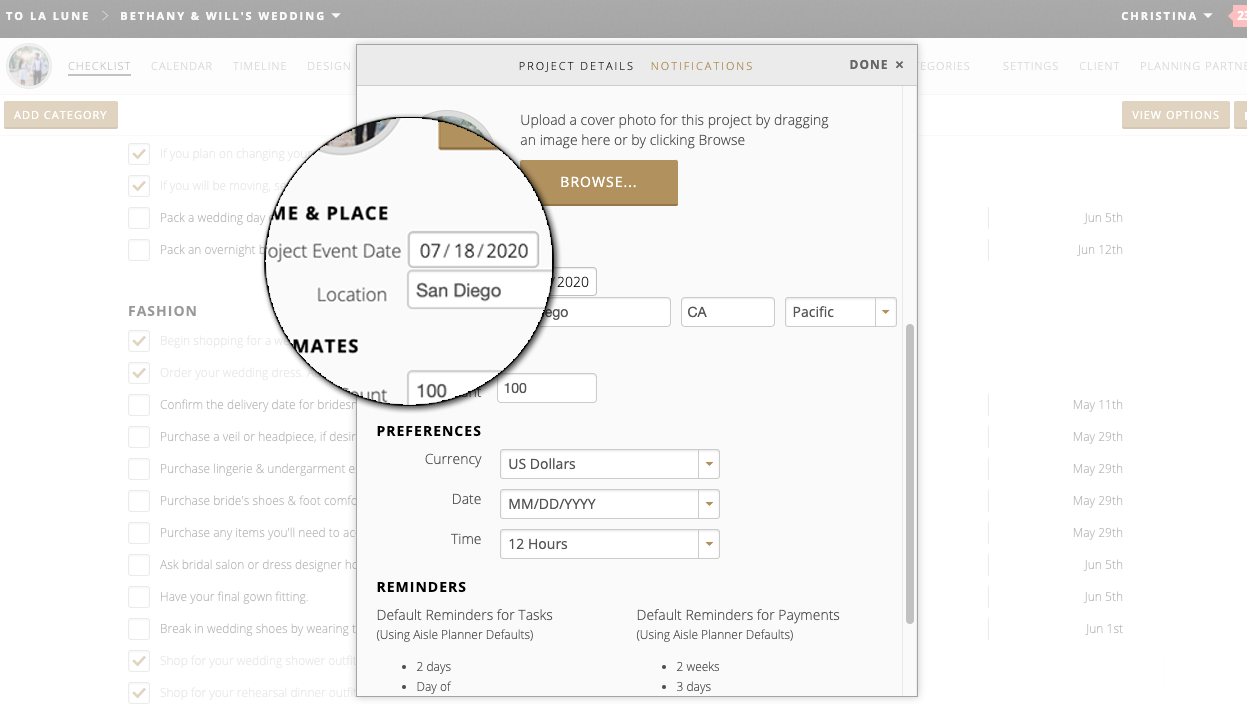Open the notifications badge in top bar
Image resolution: width=1247 pixels, height=704 pixels.
1240,16
